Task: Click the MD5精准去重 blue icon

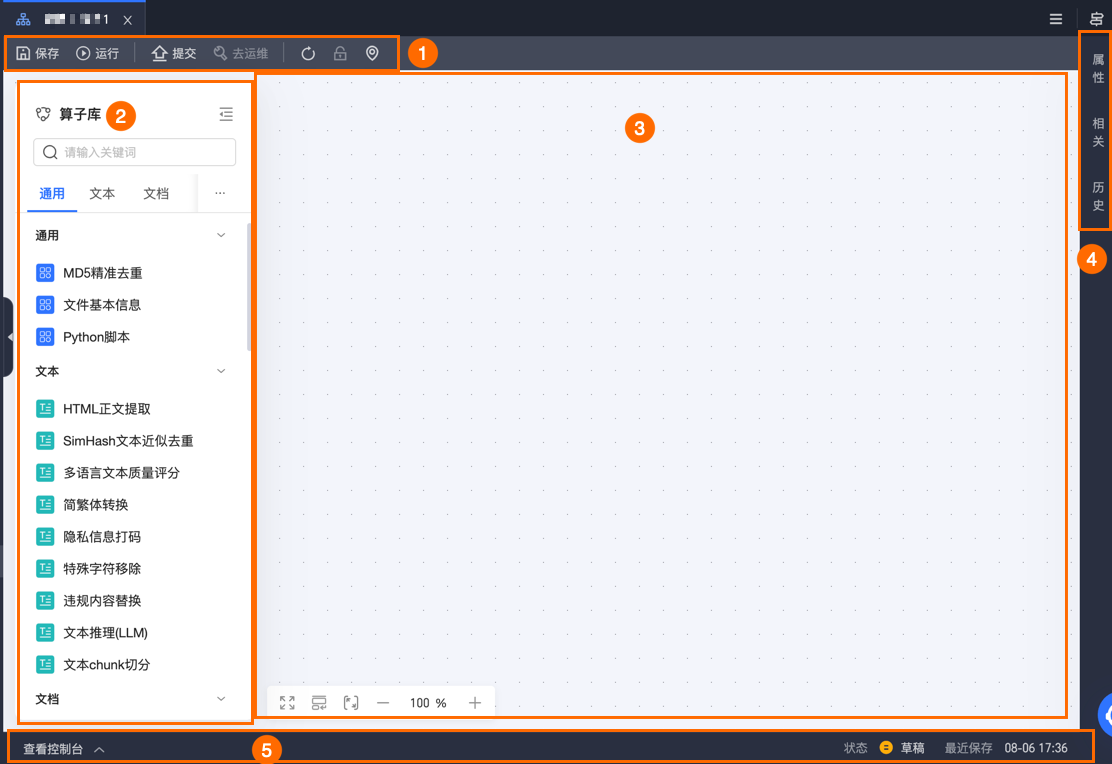Action: pyautogui.click(x=45, y=272)
